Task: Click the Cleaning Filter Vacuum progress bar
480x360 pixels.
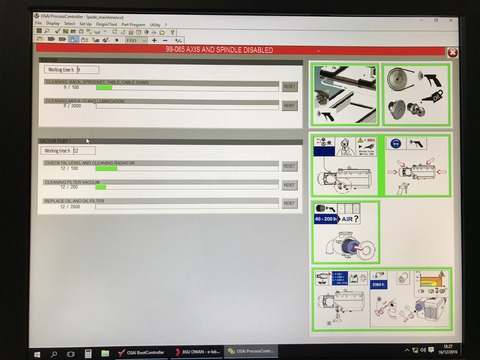Action: 187,187
